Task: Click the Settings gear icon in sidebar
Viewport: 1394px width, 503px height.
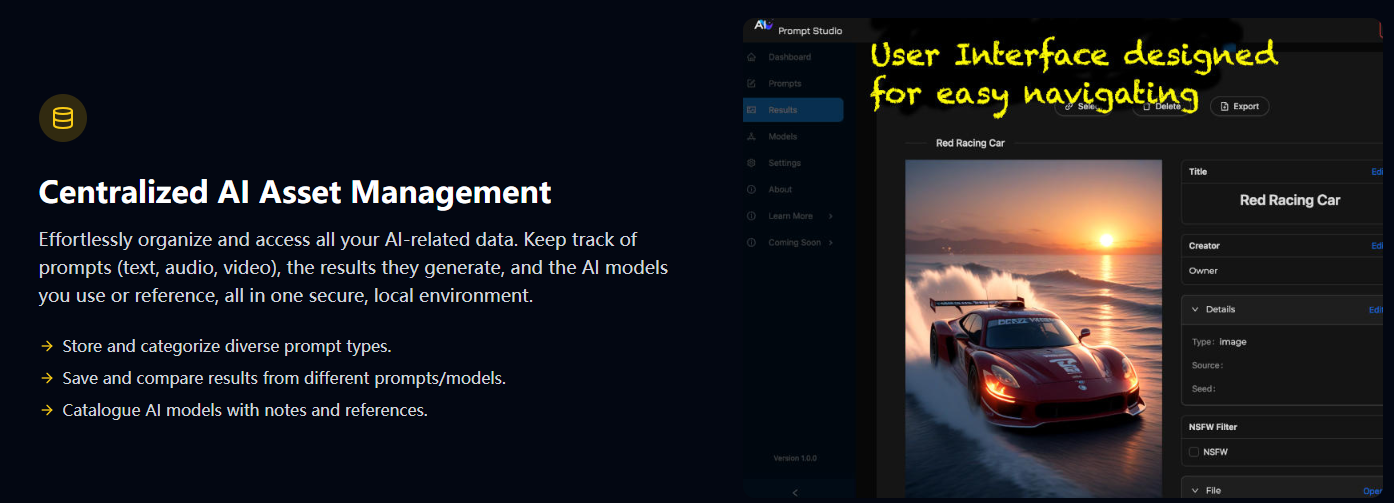Action: (x=752, y=163)
